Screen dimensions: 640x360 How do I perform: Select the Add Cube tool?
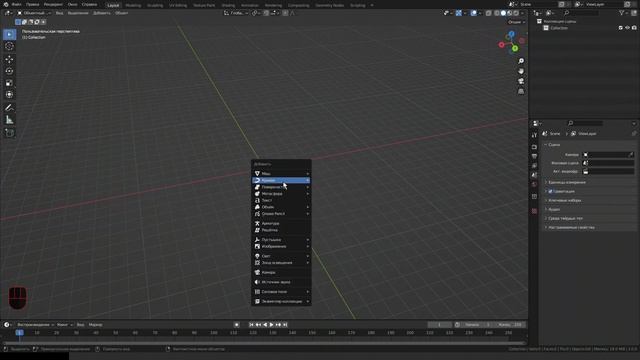tap(9, 133)
